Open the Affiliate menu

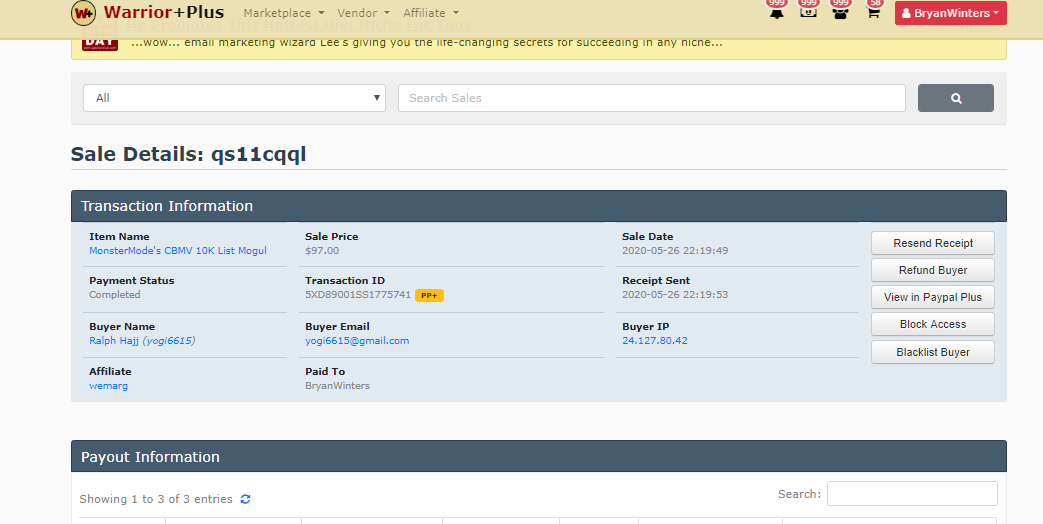(430, 13)
